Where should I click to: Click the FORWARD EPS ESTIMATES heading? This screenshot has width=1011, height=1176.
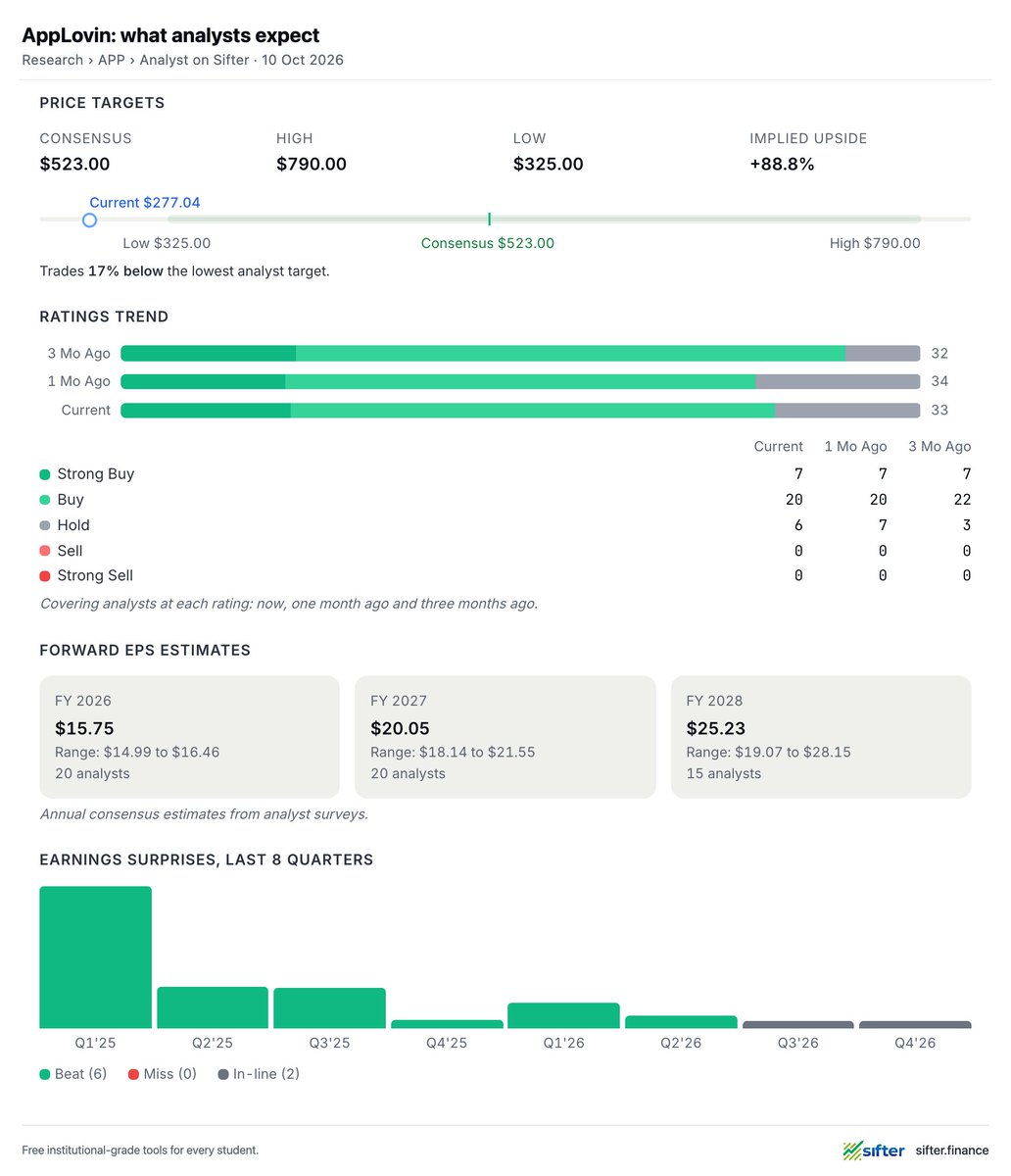tap(145, 650)
